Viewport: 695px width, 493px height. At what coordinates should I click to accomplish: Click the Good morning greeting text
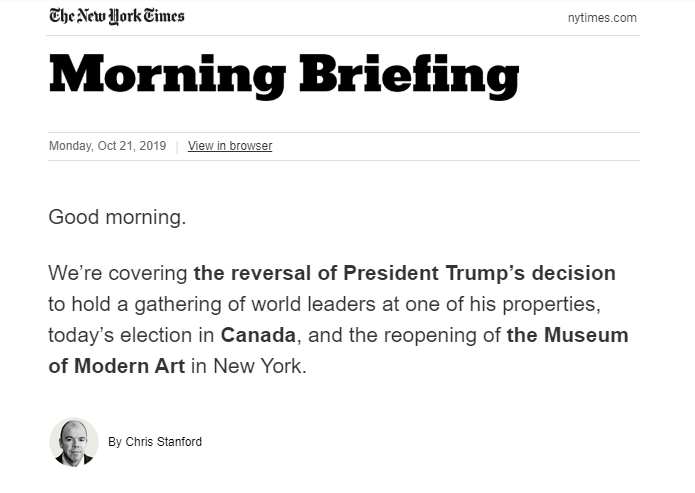(x=117, y=217)
